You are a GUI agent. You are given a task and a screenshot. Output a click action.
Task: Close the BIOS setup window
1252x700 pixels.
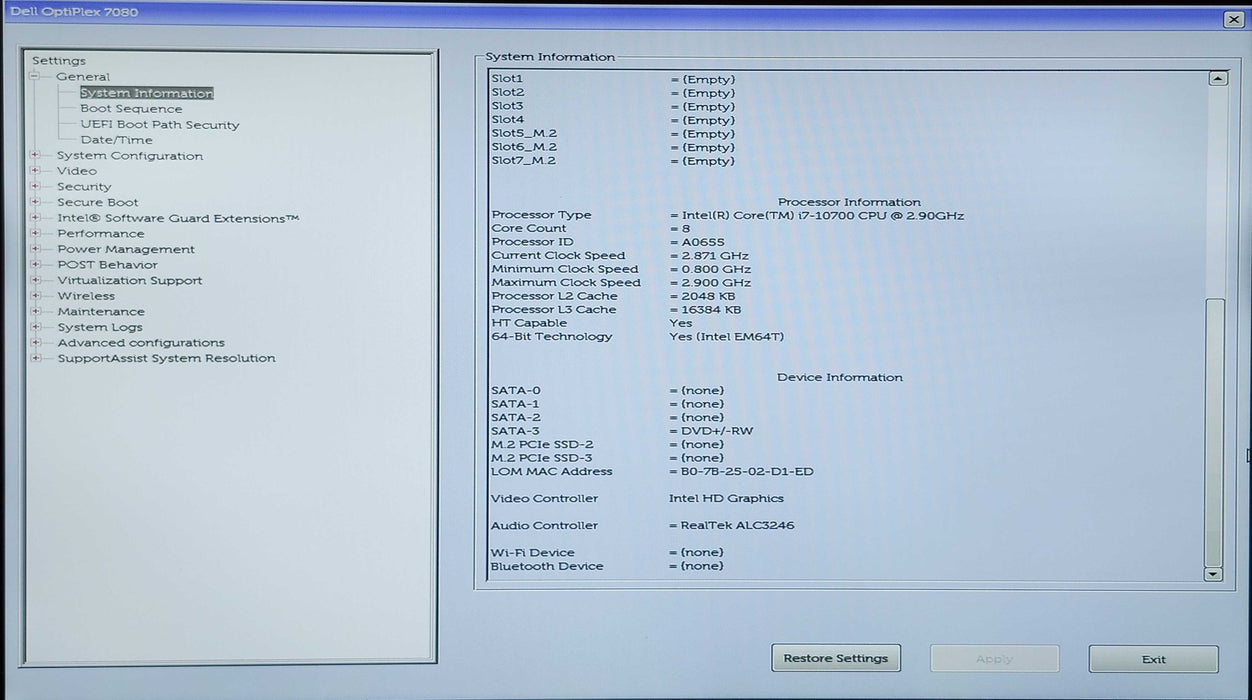pos(1233,19)
